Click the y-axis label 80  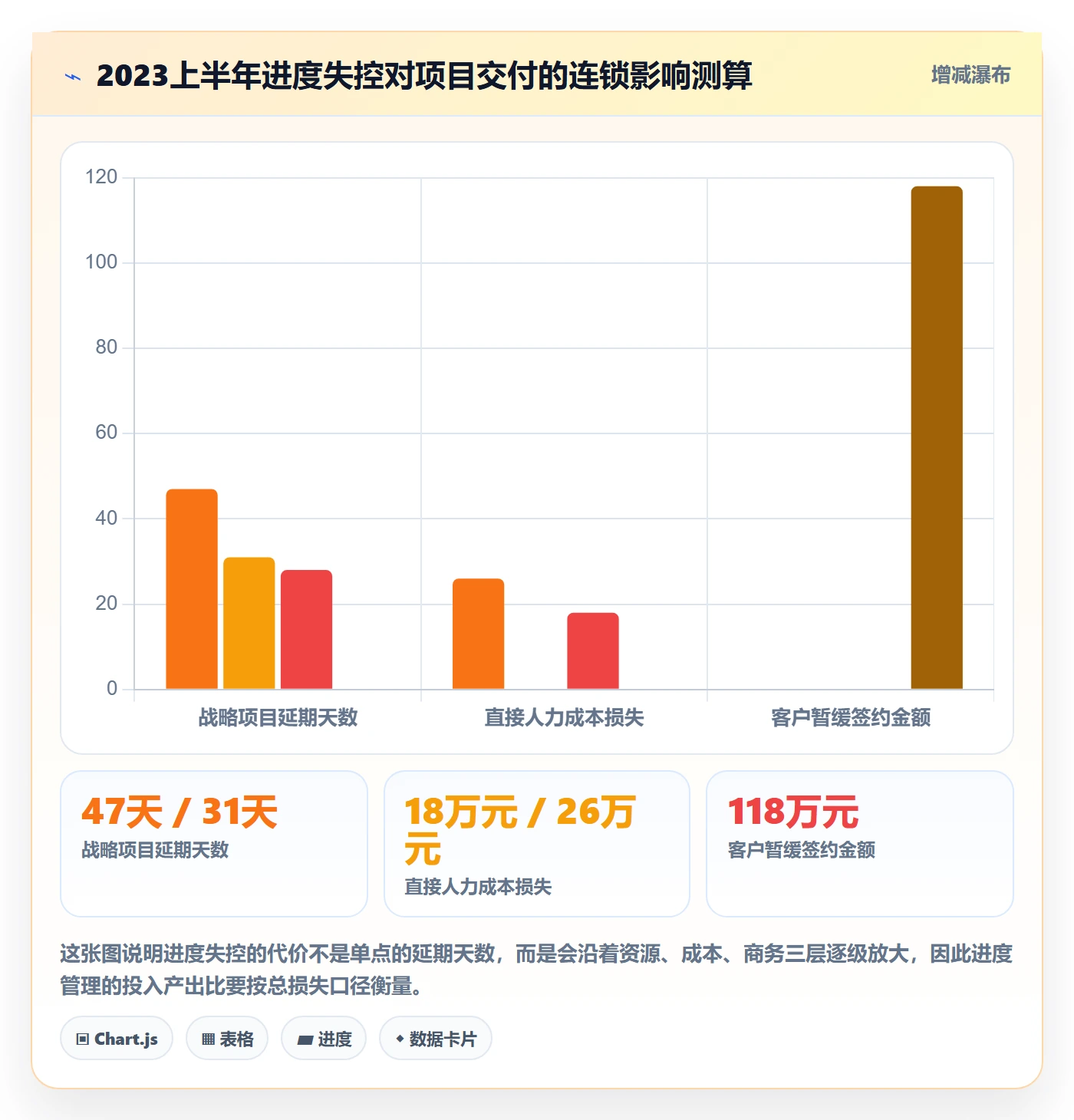[107, 348]
